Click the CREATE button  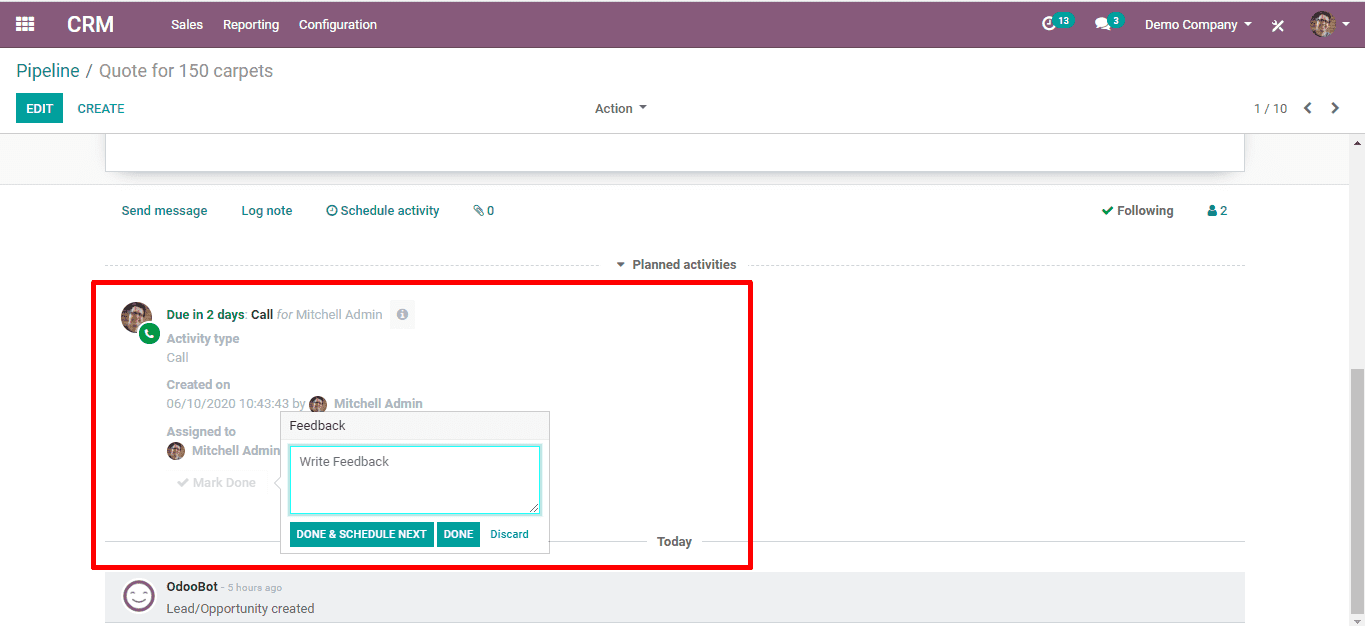pos(101,108)
